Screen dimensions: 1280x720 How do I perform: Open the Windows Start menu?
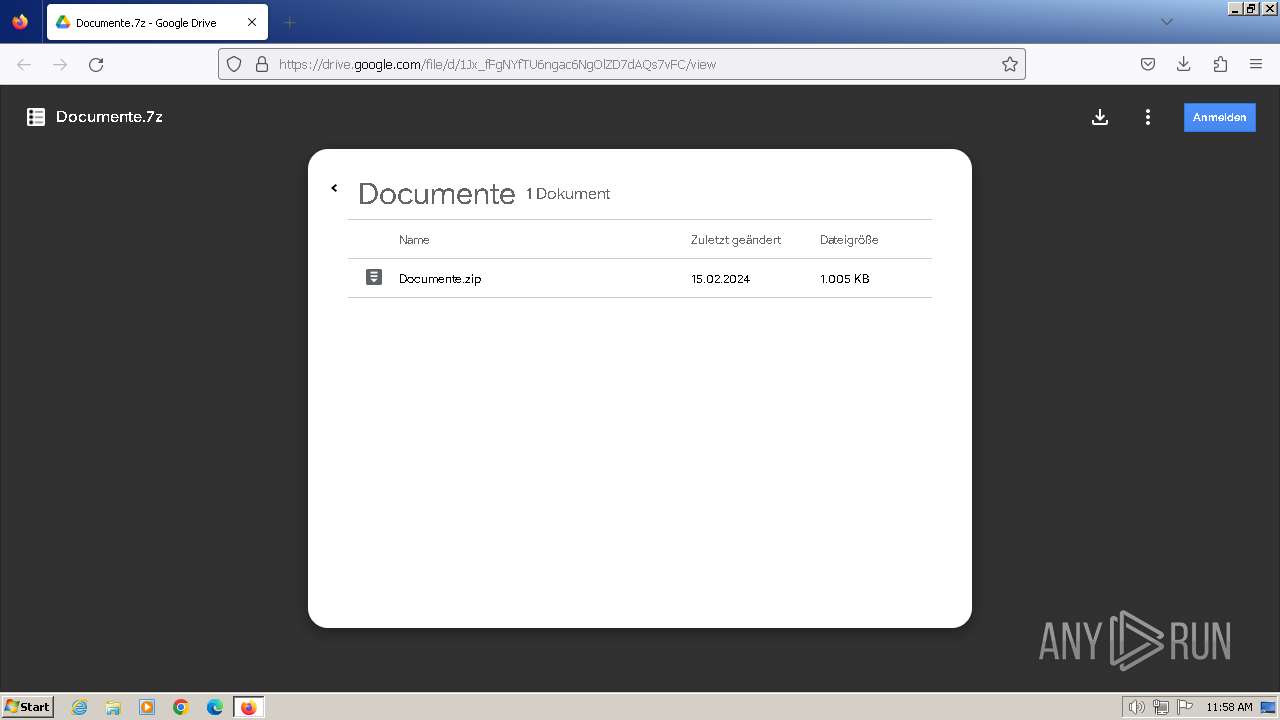(27, 706)
